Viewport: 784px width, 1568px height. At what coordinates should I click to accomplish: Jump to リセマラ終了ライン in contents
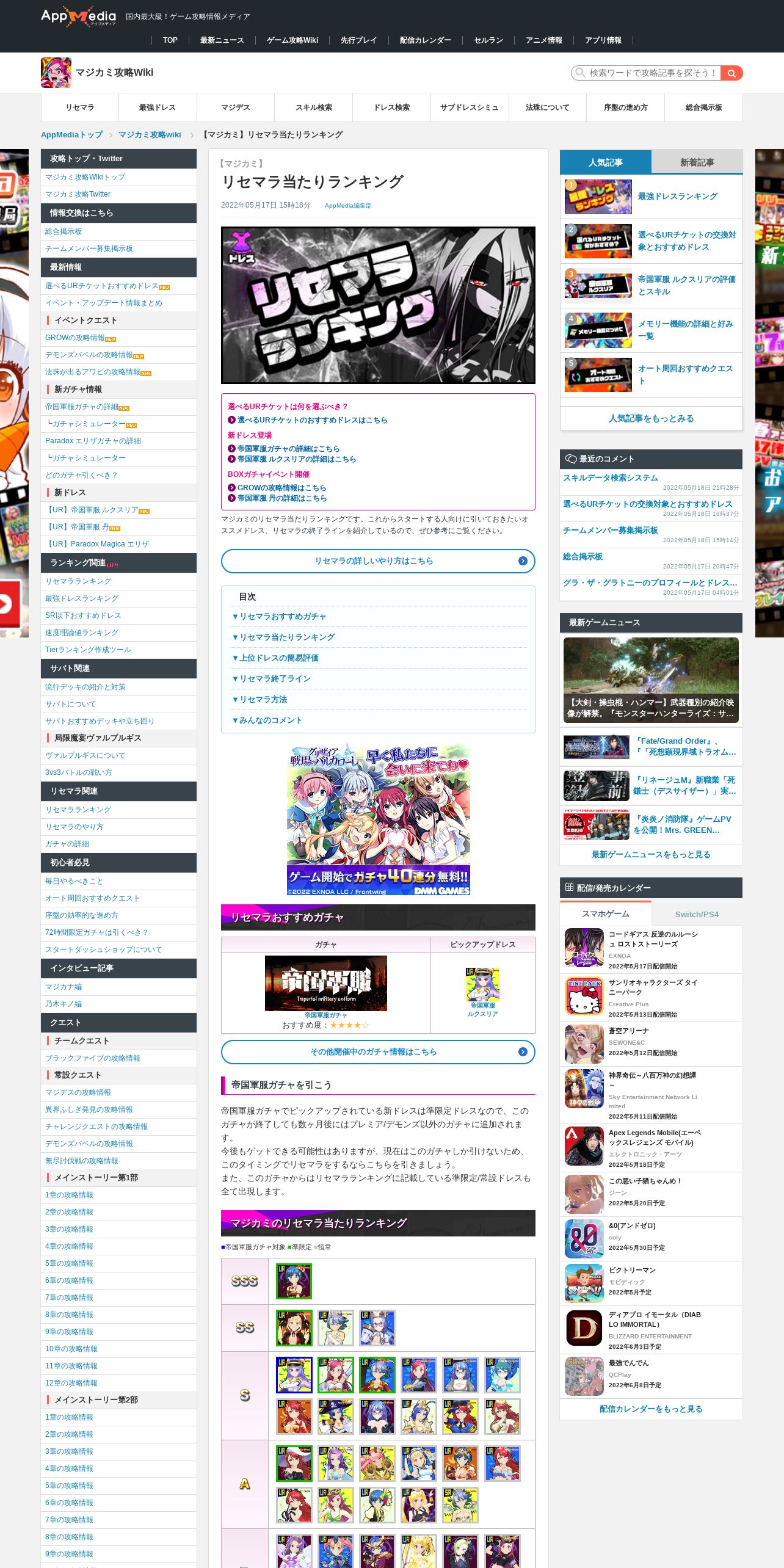tap(274, 679)
